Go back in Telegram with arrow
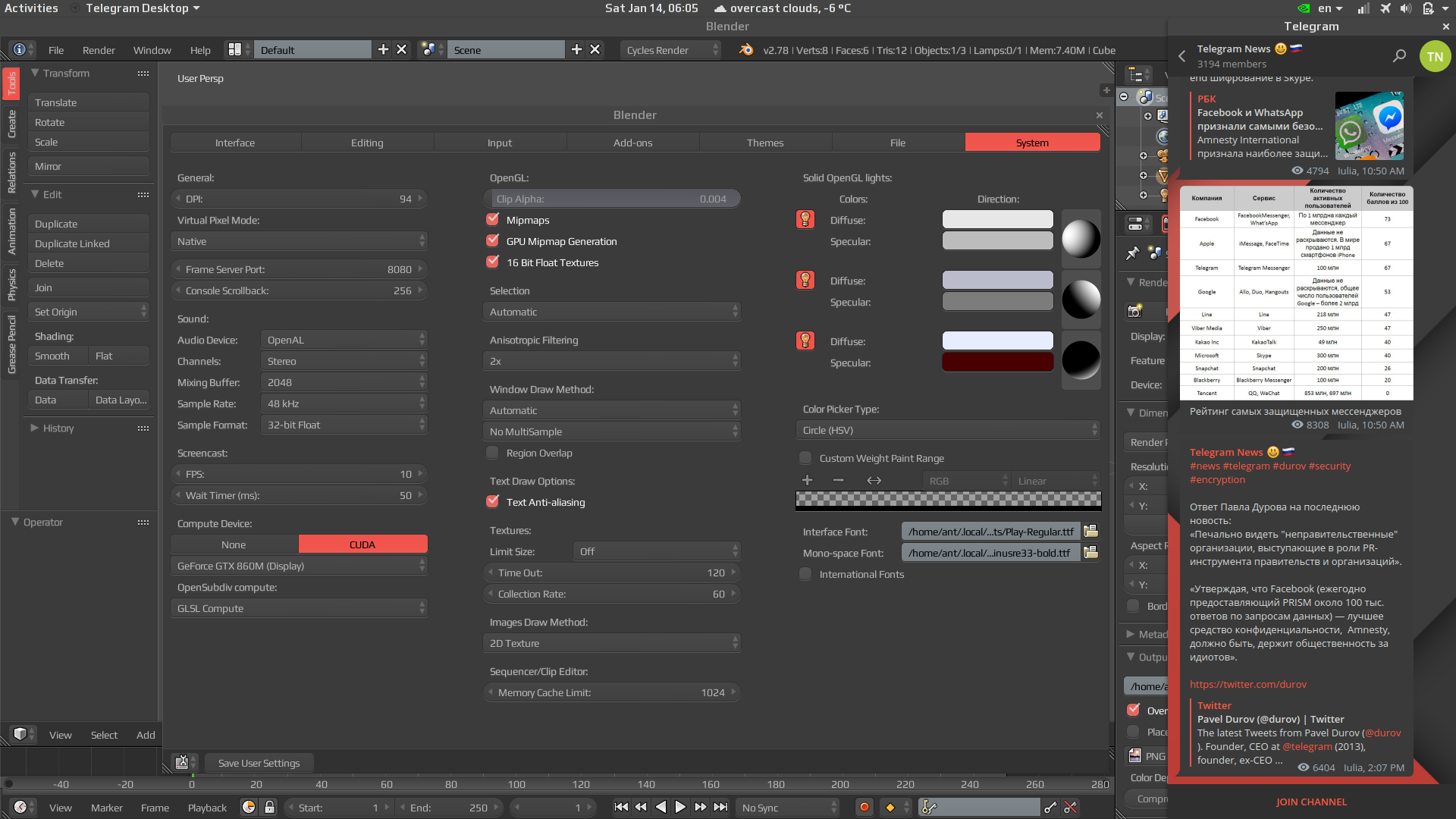1456x819 pixels. pos(1181,56)
